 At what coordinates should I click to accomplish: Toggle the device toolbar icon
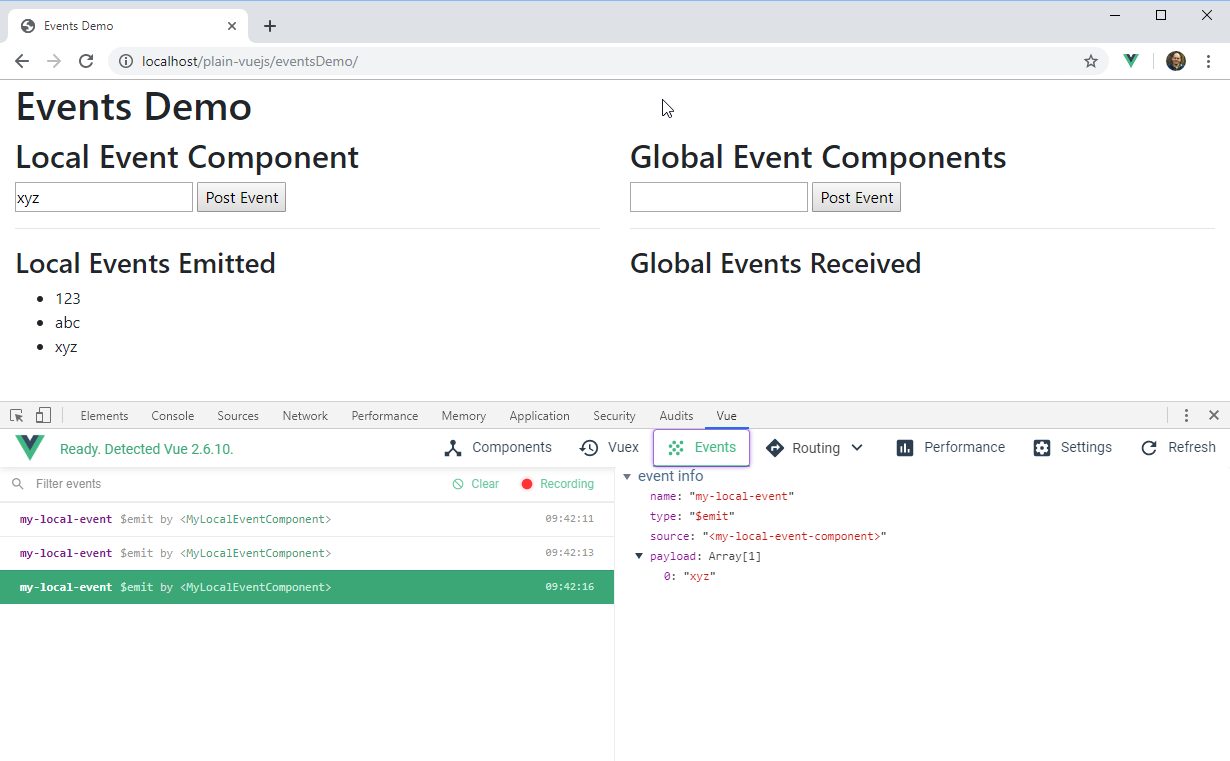(43, 416)
